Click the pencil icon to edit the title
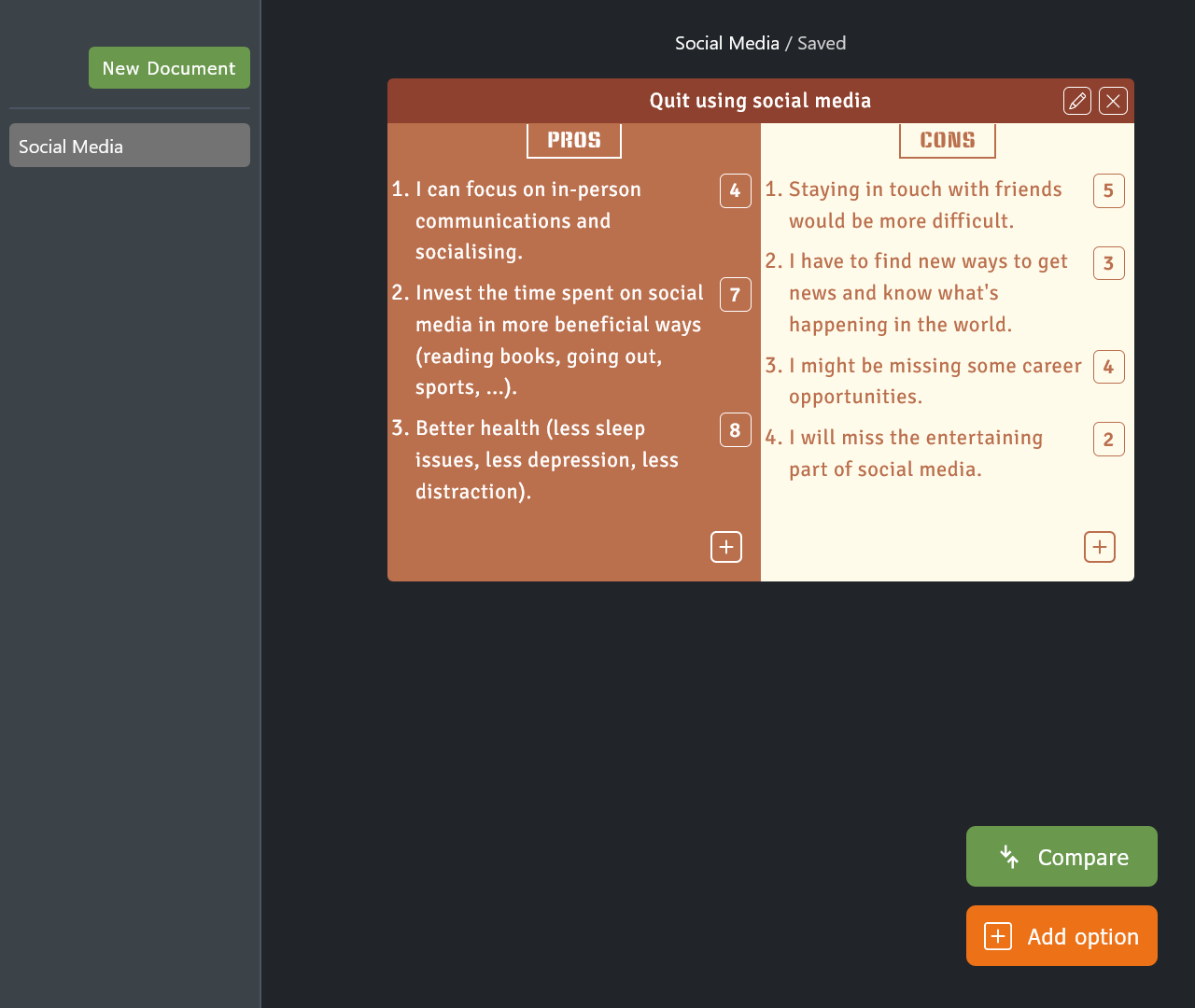1195x1008 pixels. 1076,100
